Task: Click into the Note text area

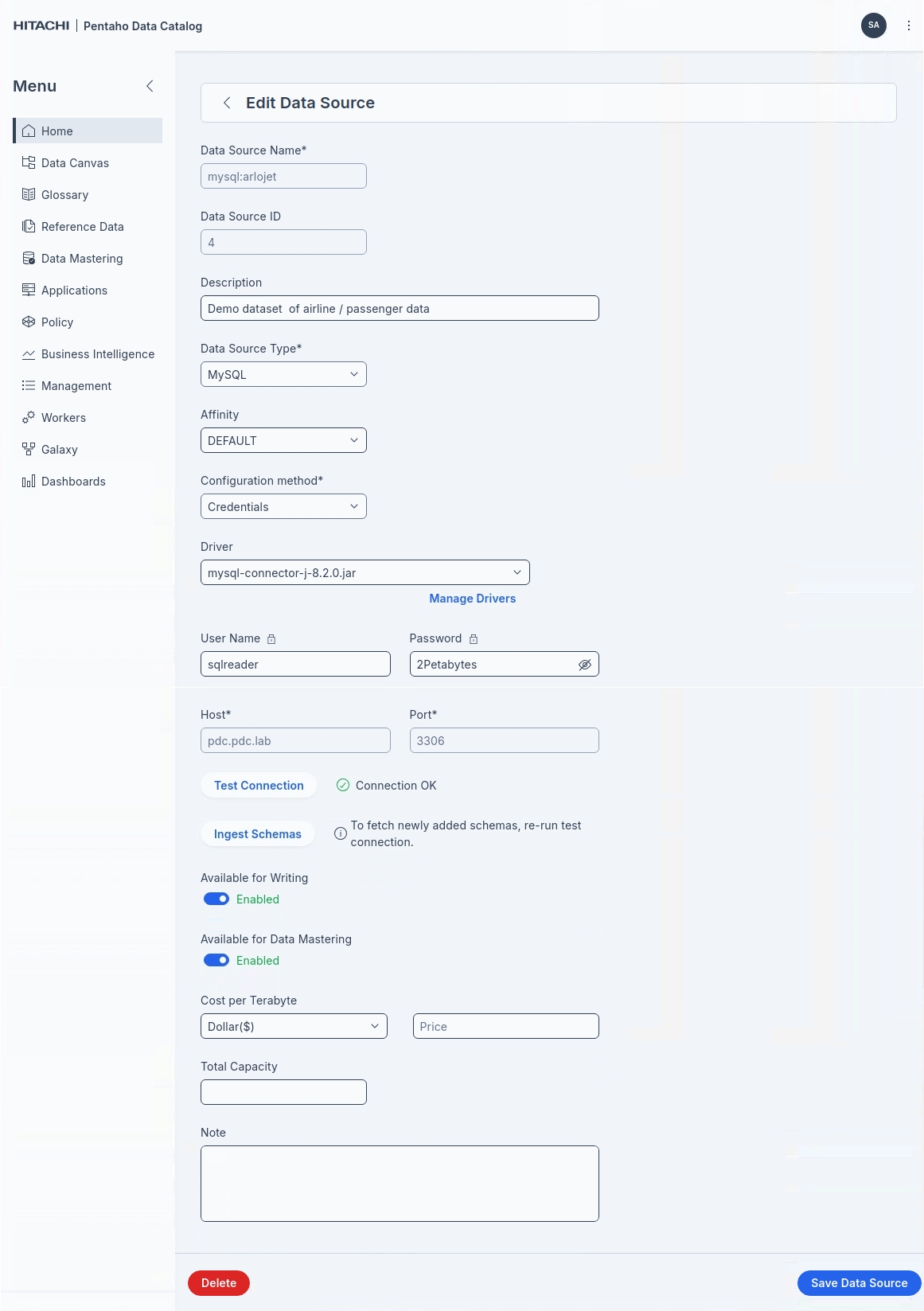Action: (x=400, y=1183)
